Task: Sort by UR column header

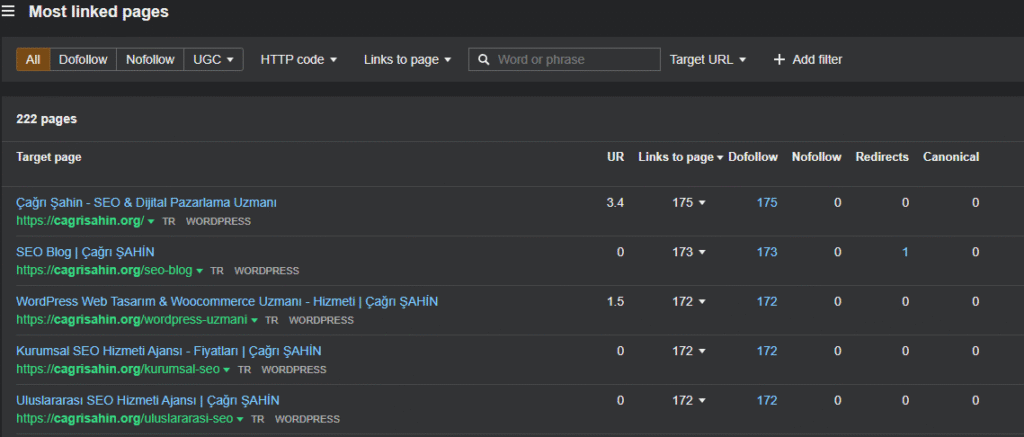Action: (615, 157)
